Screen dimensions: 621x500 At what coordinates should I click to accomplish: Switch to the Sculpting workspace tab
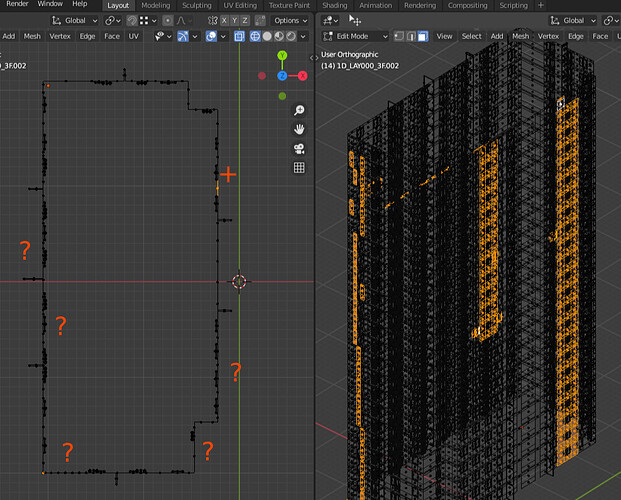[197, 6]
